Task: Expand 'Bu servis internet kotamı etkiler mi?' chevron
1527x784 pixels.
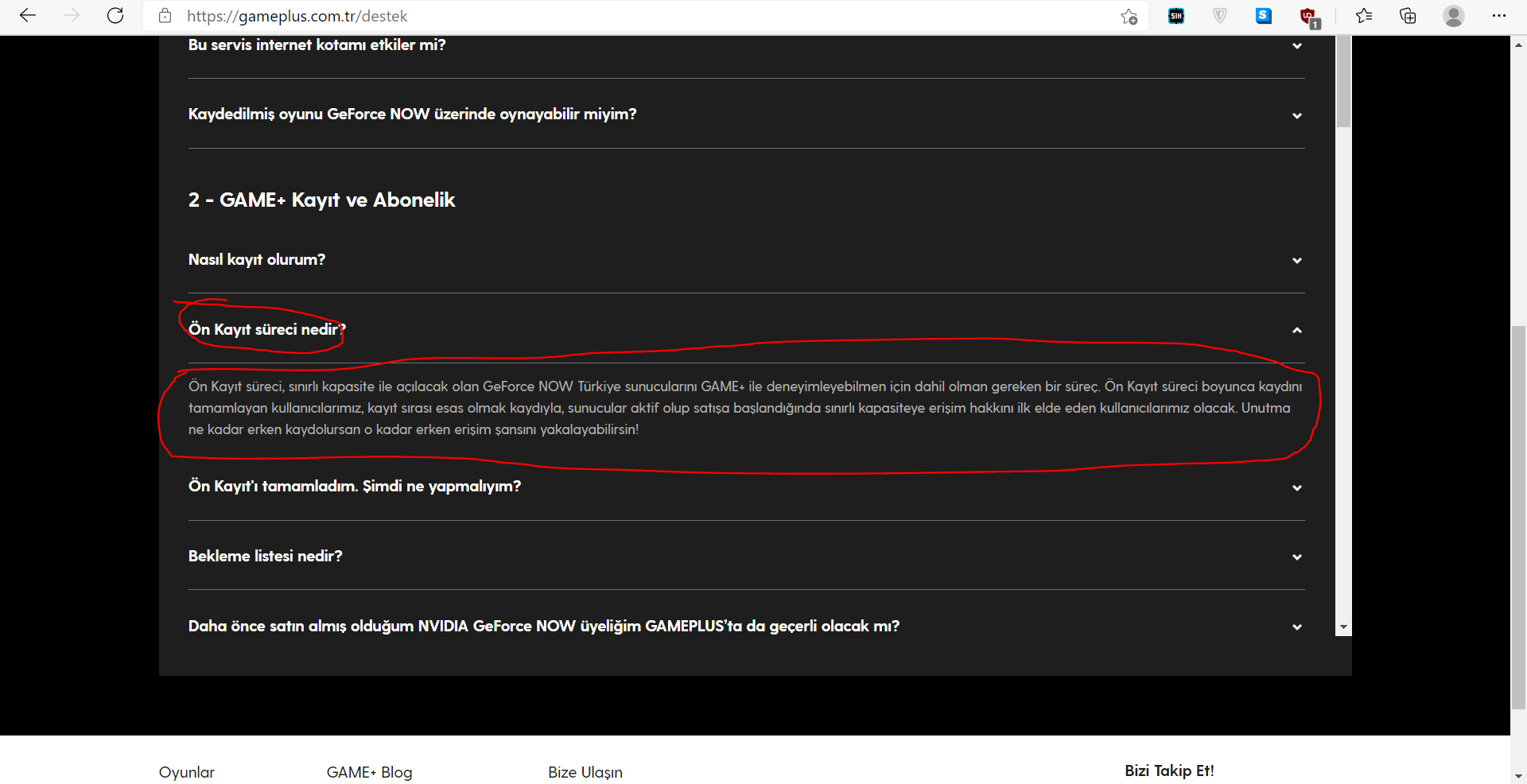Action: (1297, 46)
